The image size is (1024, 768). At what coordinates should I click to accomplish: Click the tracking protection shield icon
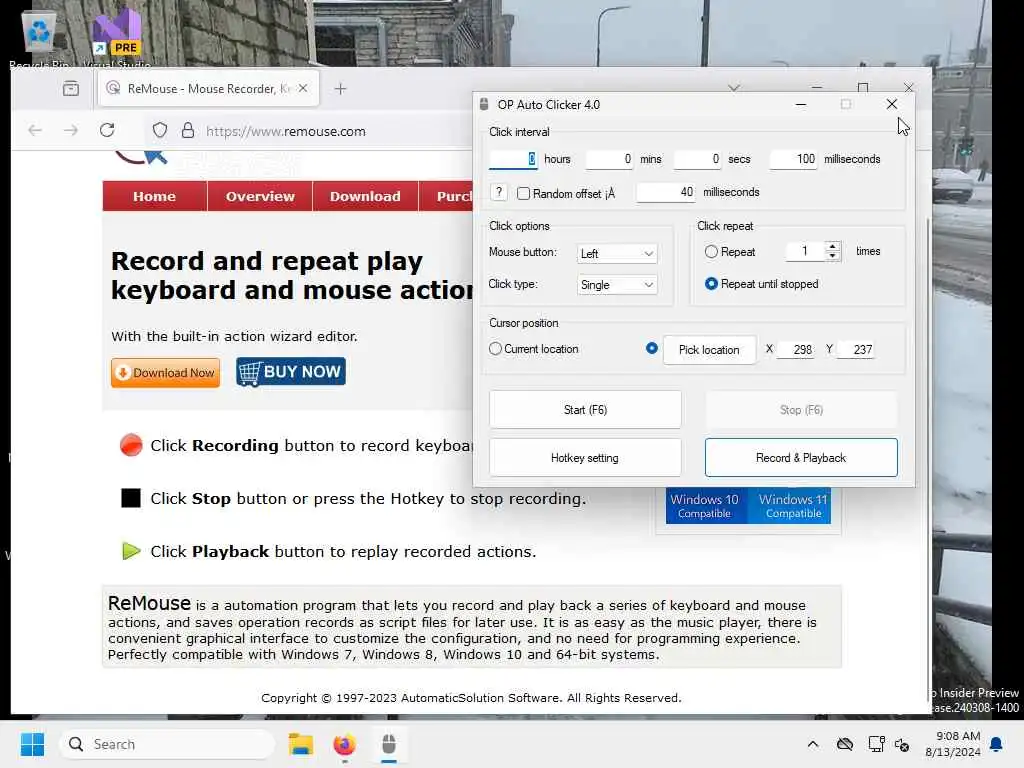pos(160,131)
